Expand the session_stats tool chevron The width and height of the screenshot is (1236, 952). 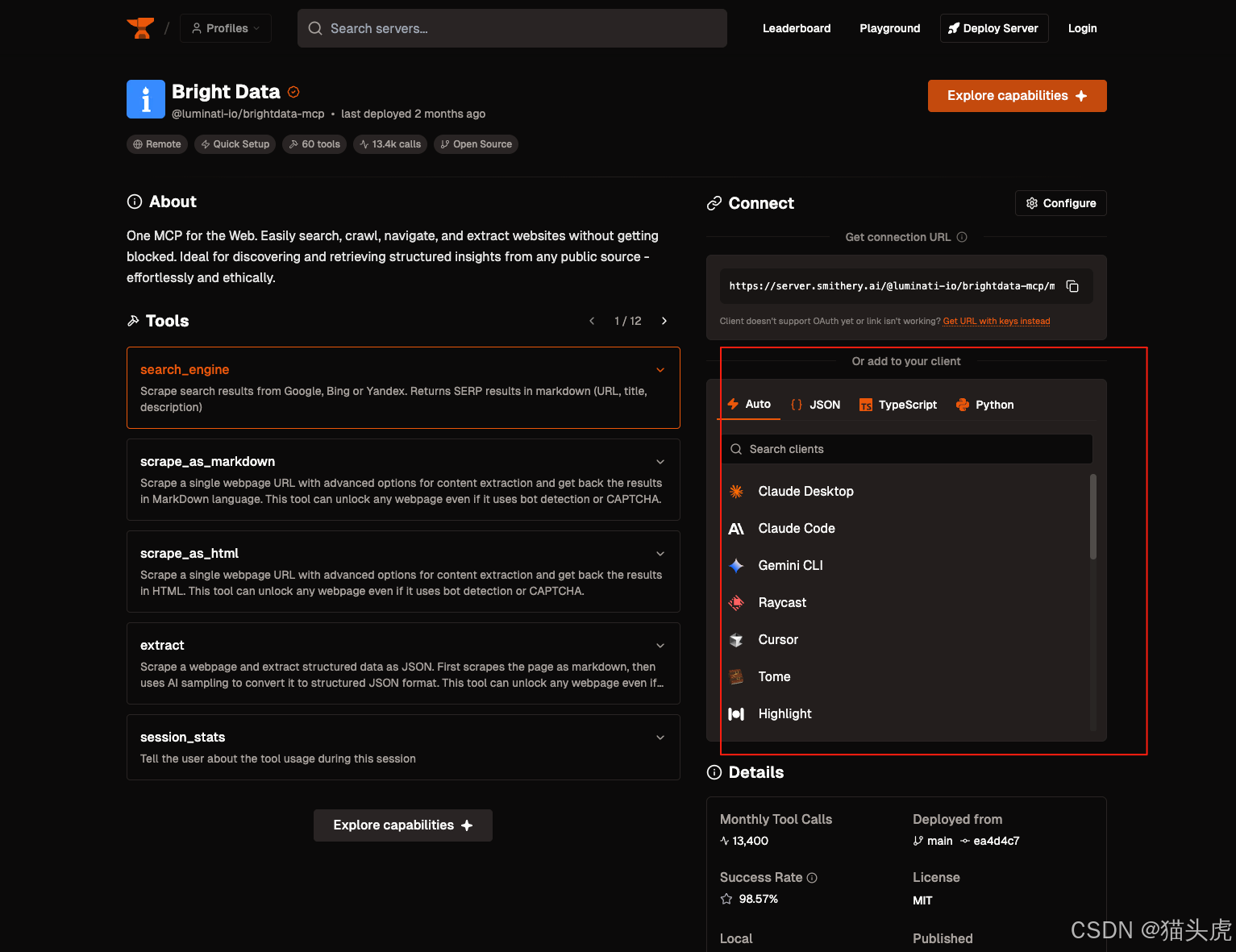[x=660, y=738]
